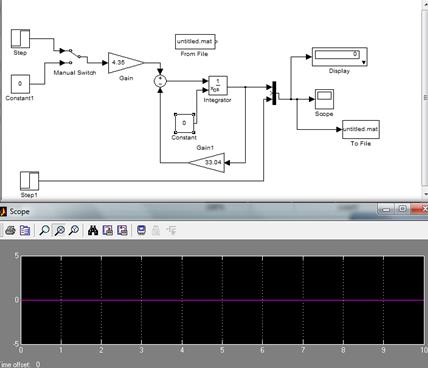Screen dimensions: 428x368
Task: Toggle Floating scope icon
Action: [x=142, y=230]
